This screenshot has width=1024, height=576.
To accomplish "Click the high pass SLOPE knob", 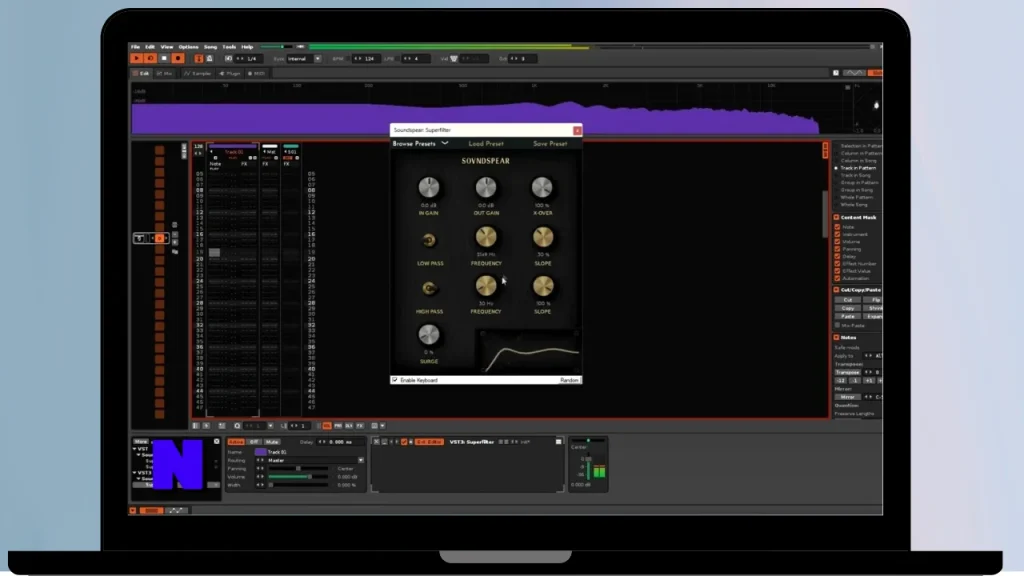I will click(543, 285).
